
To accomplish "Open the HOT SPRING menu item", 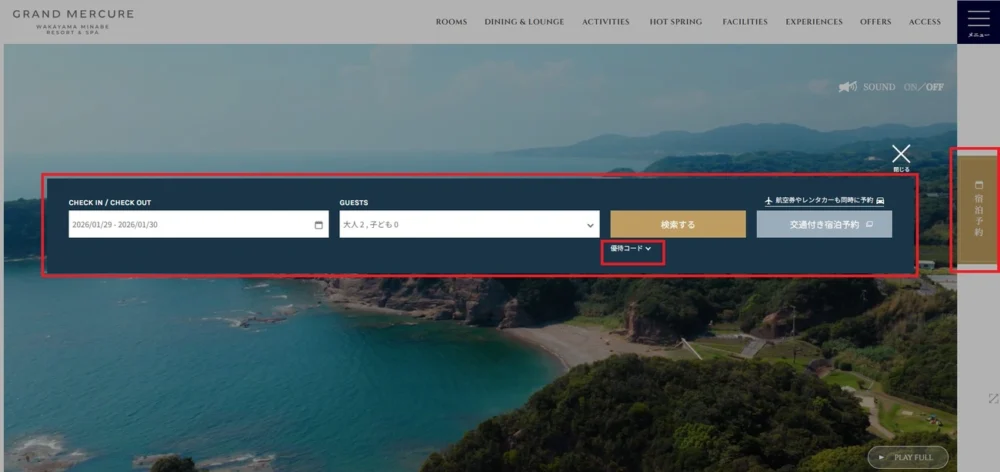I will click(676, 22).
